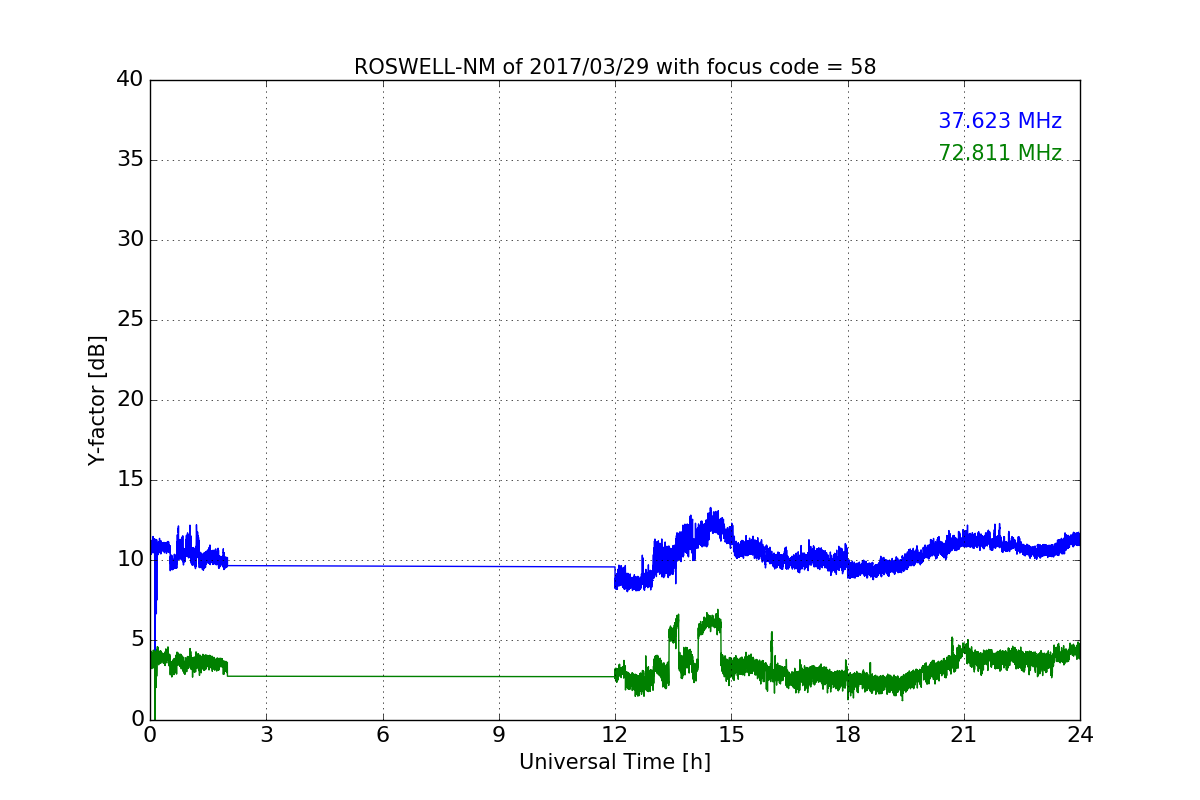Select the green 72.811 MHz legend label
The width and height of the screenshot is (1200, 800).
click(x=1000, y=153)
